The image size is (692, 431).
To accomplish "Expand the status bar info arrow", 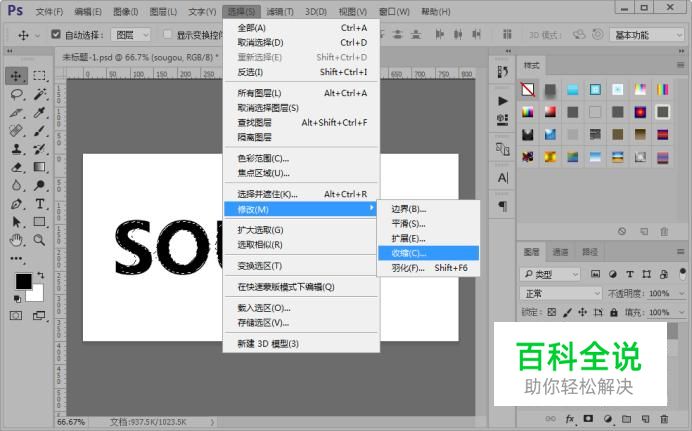I will tap(212, 422).
